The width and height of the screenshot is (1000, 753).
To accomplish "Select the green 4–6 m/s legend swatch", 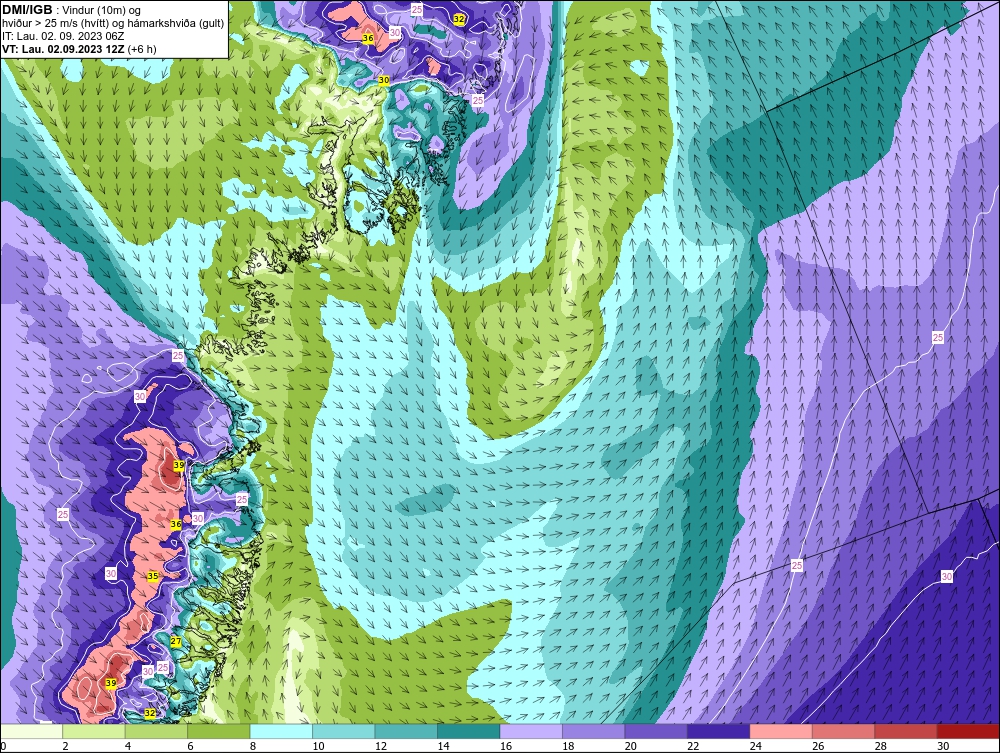I will point(156,731).
